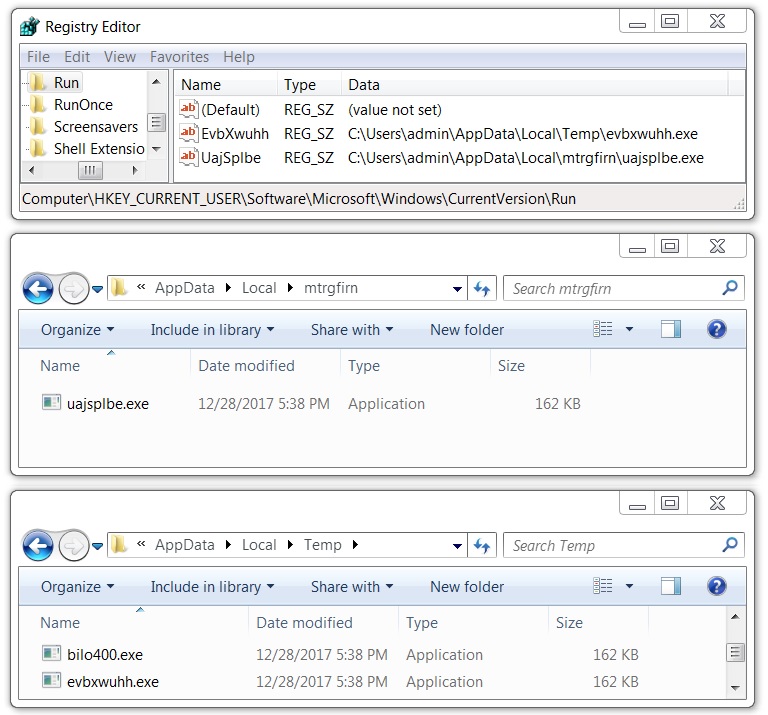Image resolution: width=768 pixels, height=715 pixels.
Task: Open more view options arrow in mtrgfirn window
Action: (629, 329)
